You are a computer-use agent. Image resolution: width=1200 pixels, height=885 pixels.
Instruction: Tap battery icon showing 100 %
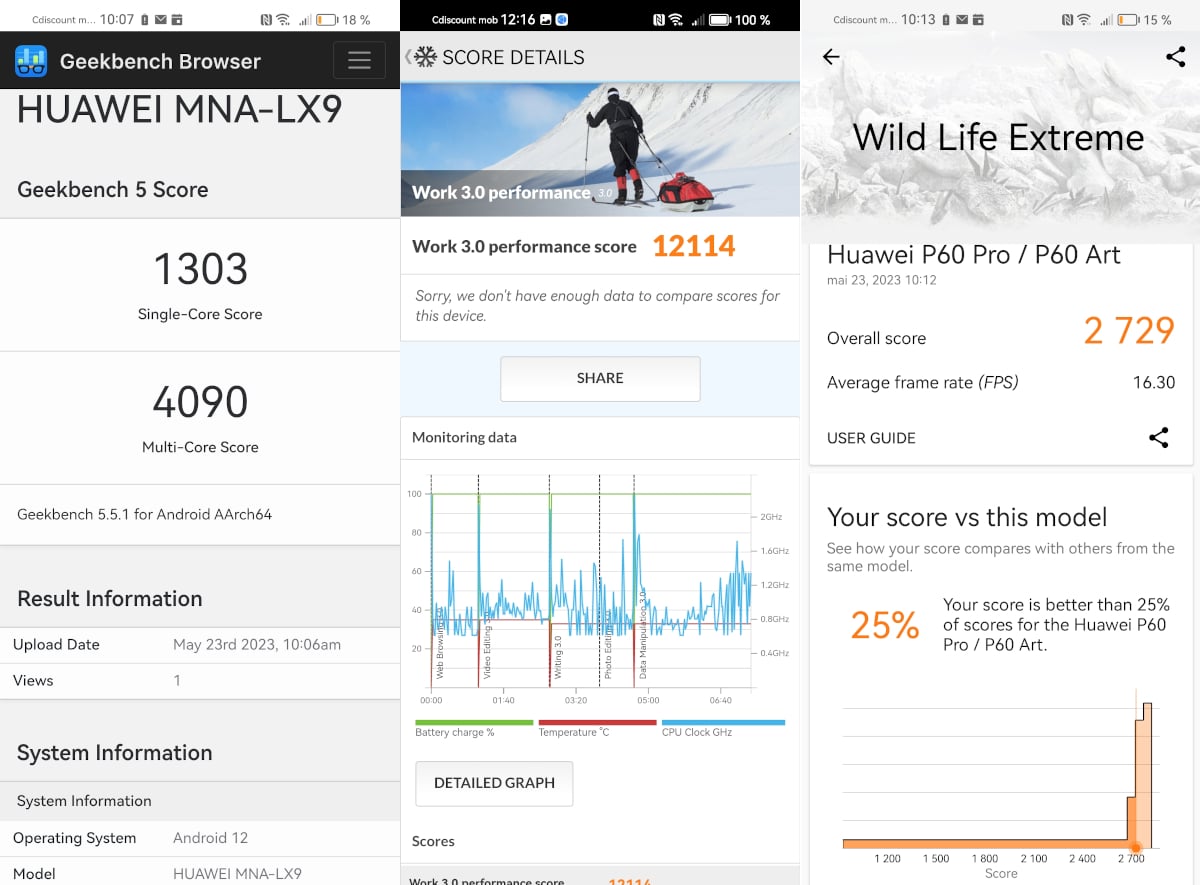[x=718, y=19]
